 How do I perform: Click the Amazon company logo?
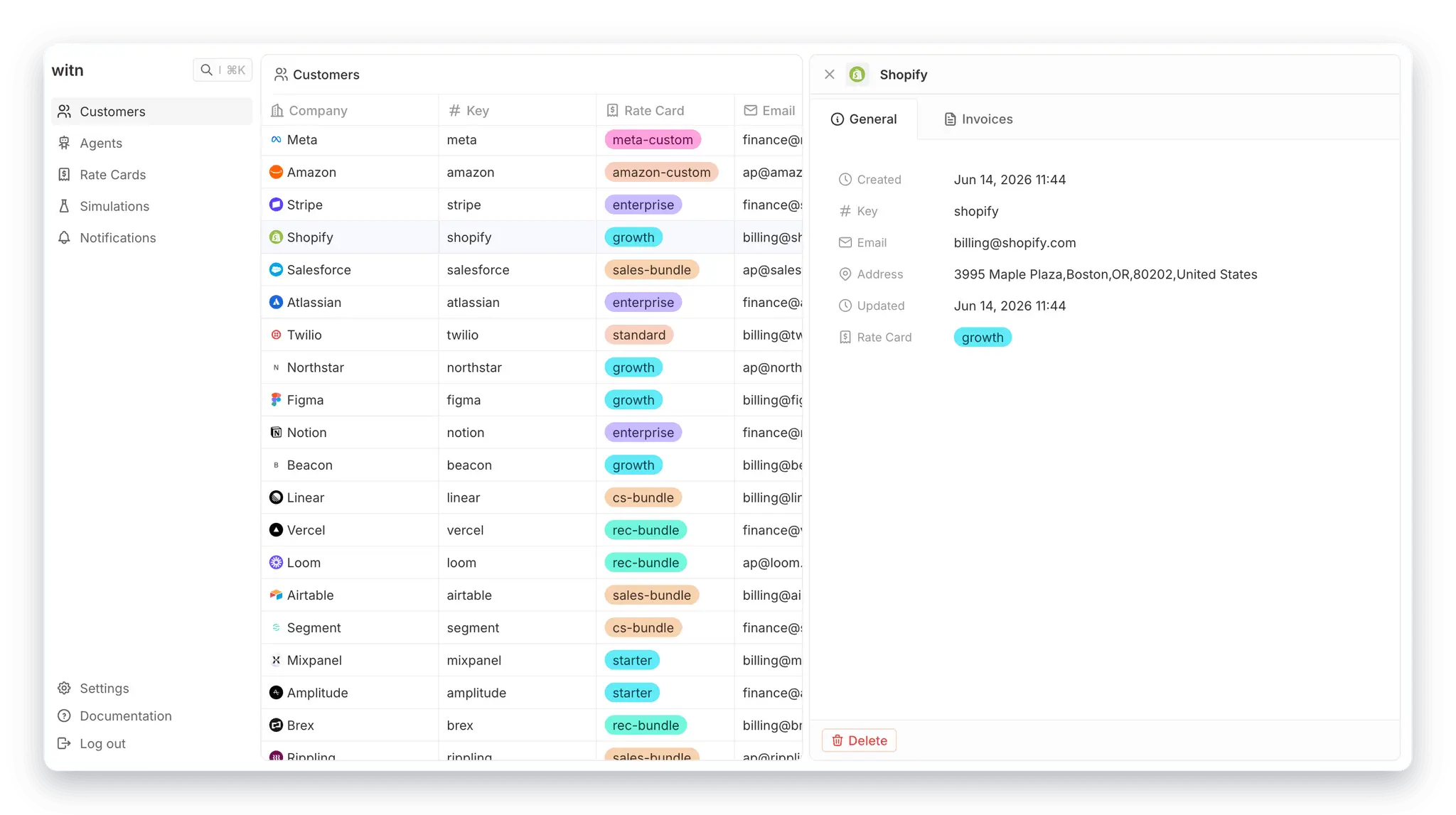click(x=276, y=172)
